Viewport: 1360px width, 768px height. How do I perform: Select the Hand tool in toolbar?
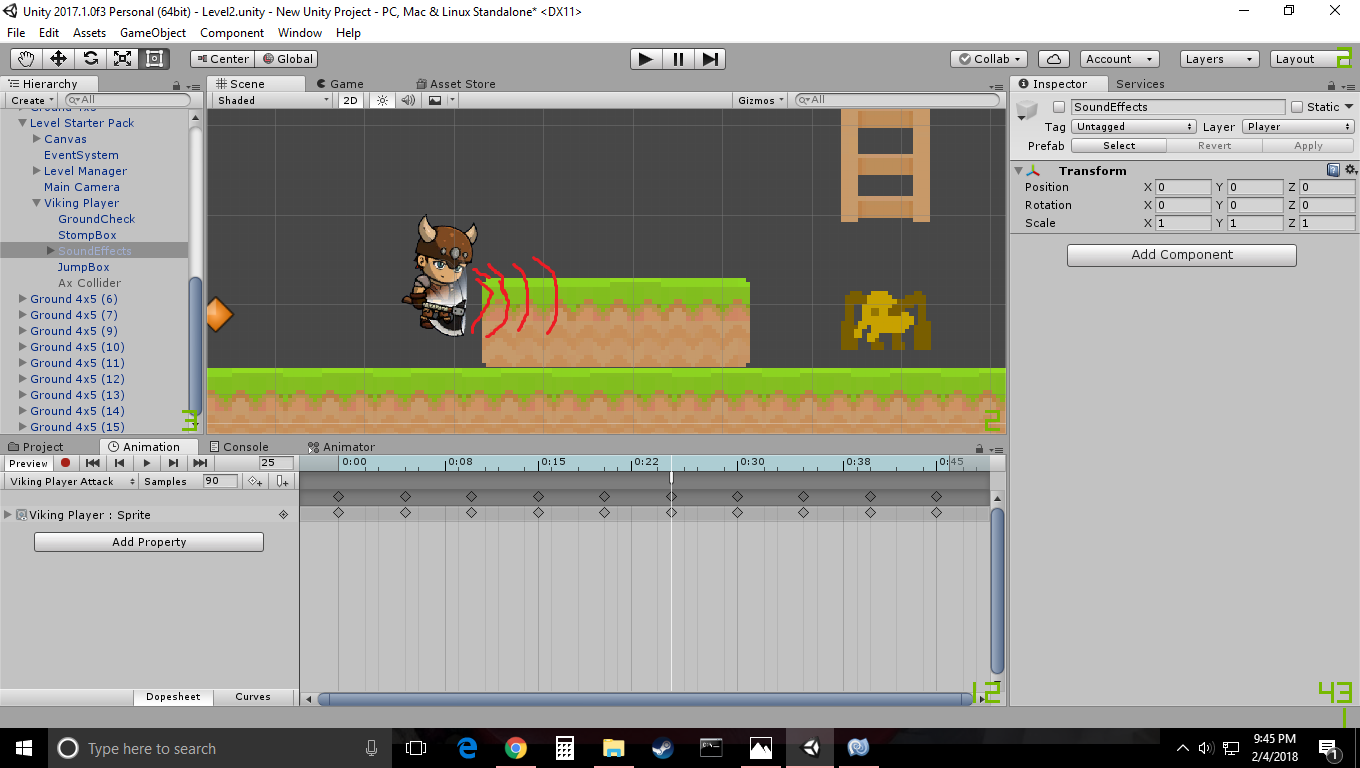click(26, 59)
